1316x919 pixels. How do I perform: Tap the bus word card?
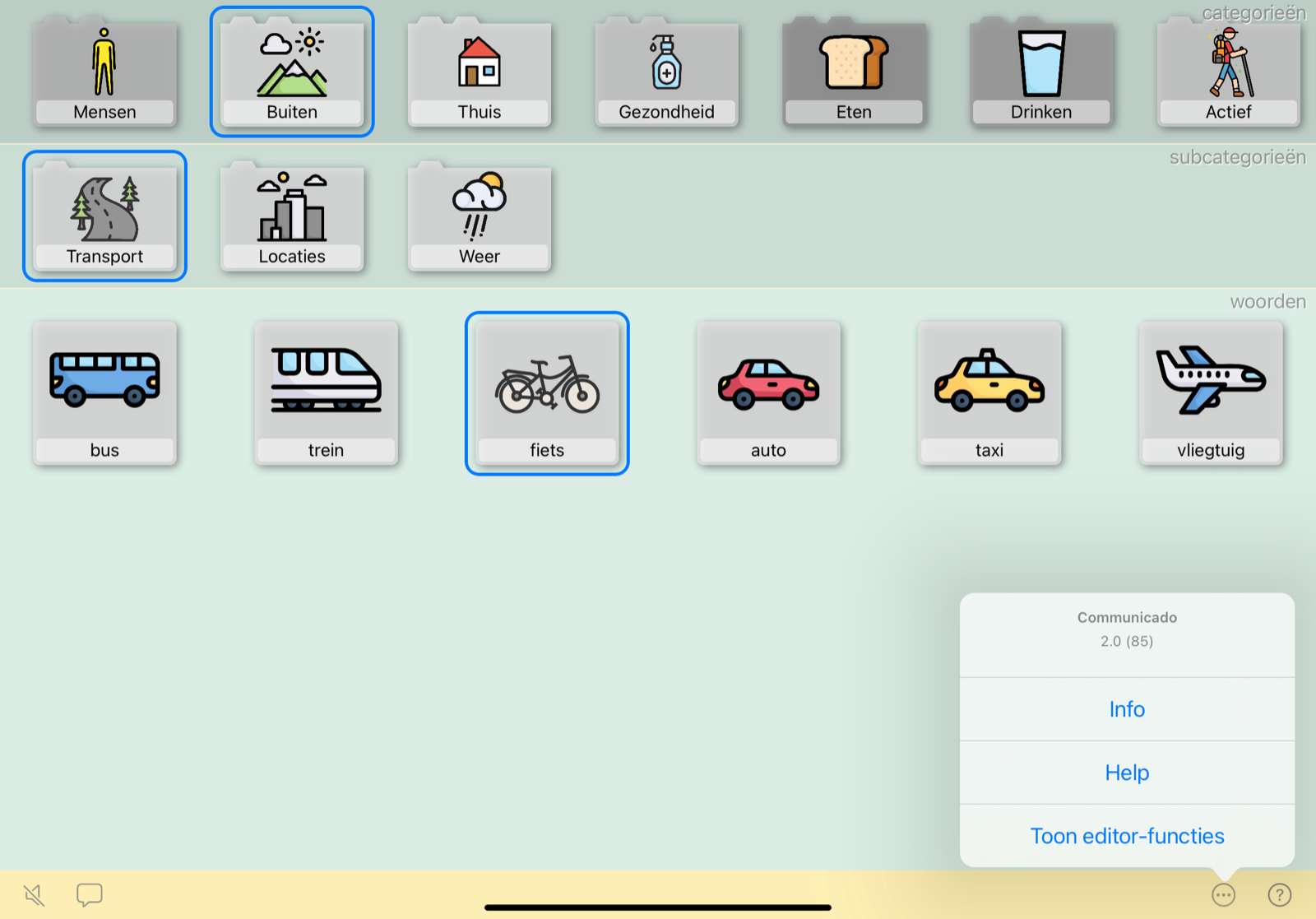(104, 393)
